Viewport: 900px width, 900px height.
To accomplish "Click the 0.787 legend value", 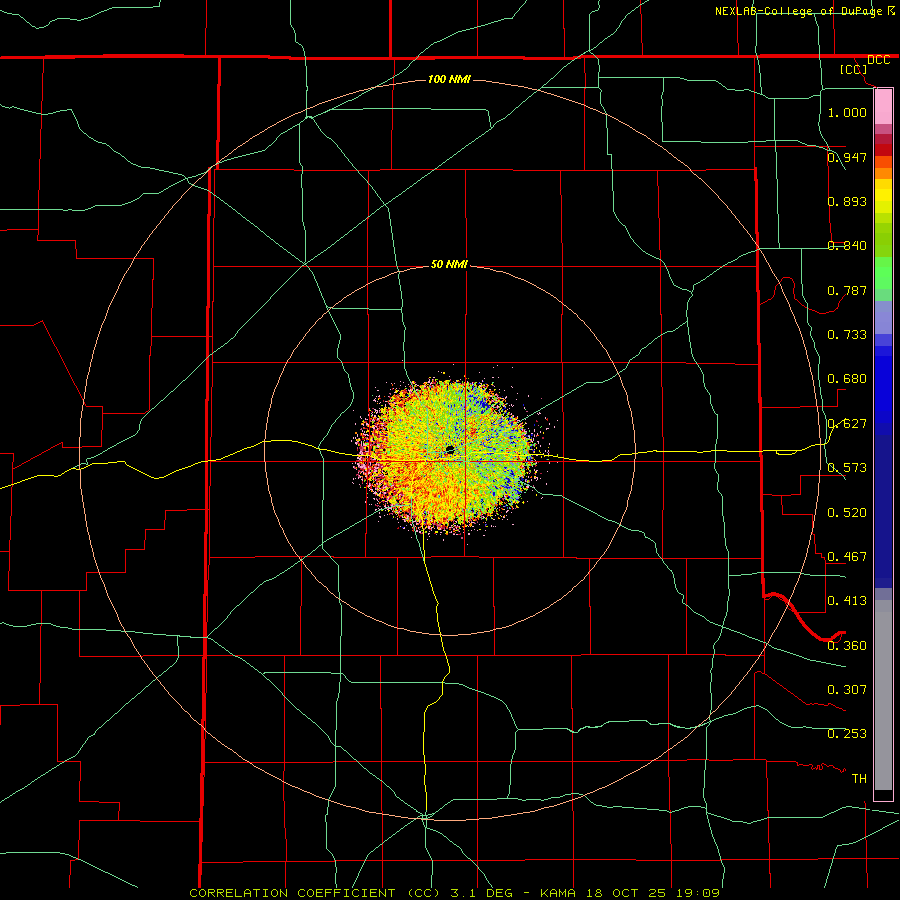I will 847,290.
